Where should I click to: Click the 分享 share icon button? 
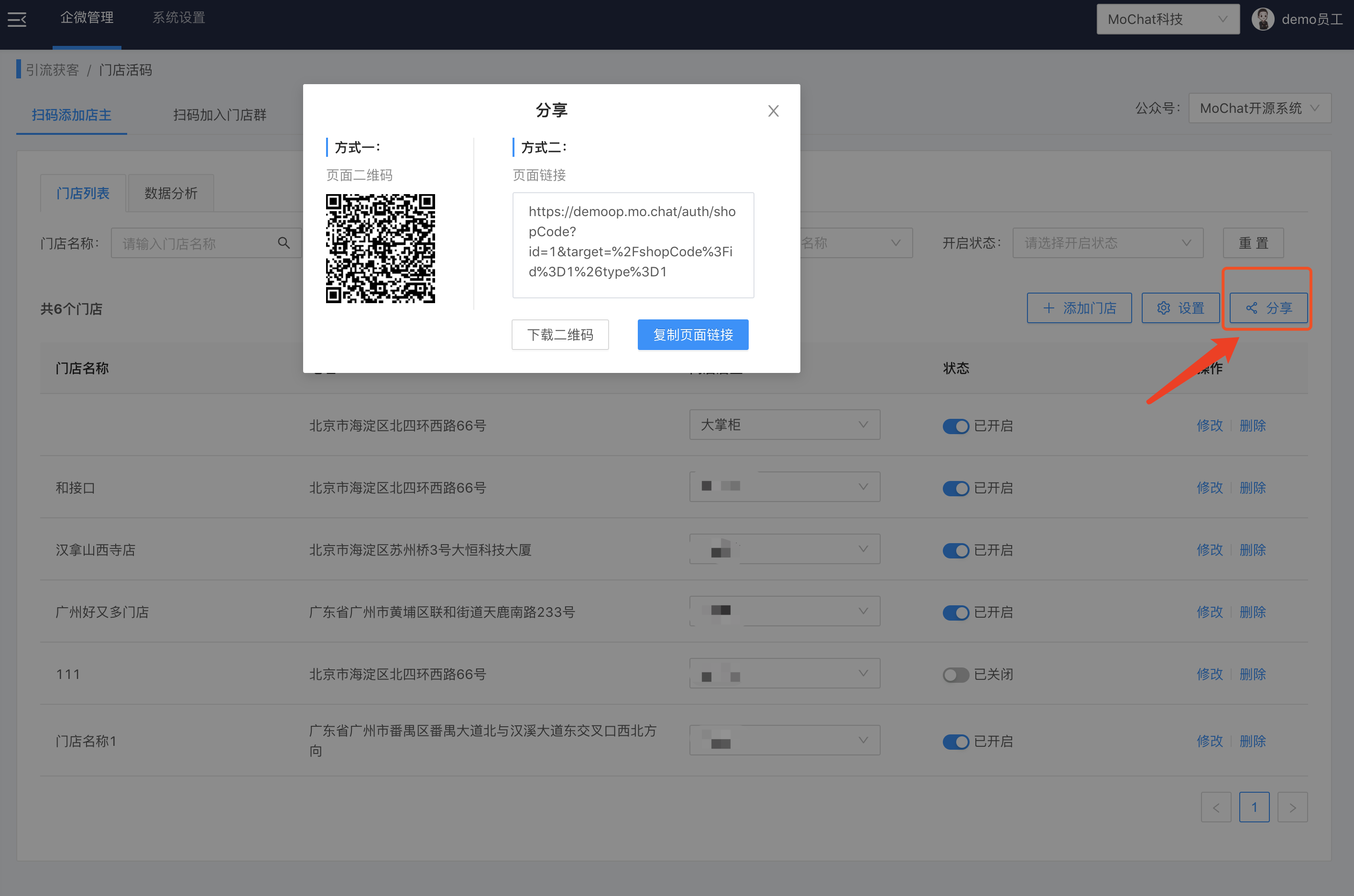[1268, 308]
